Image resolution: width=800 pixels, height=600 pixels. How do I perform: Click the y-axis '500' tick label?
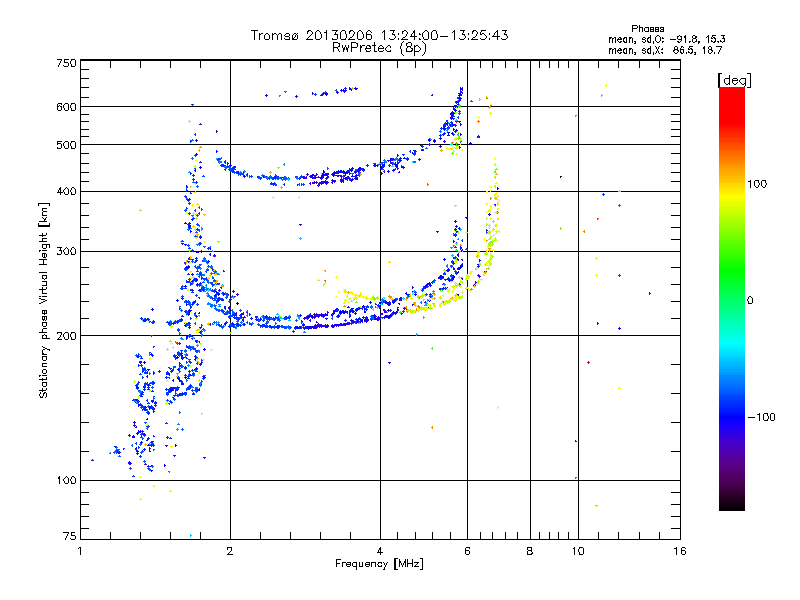(66, 145)
